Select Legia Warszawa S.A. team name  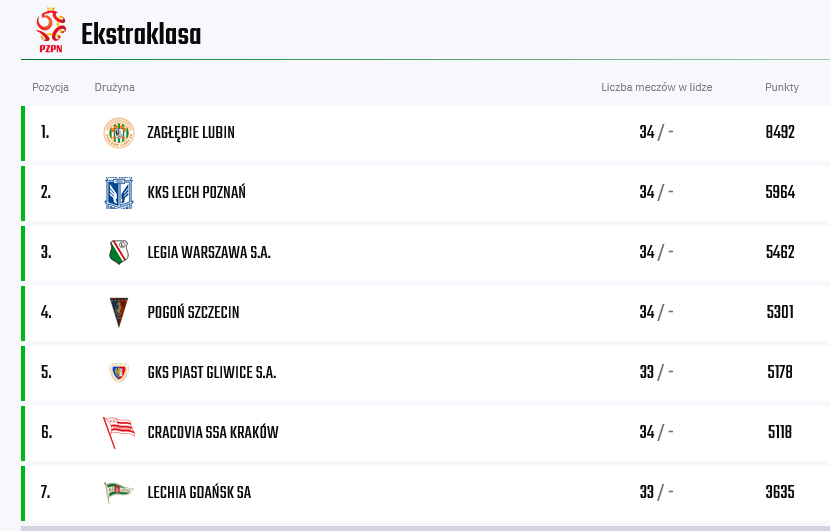[209, 253]
